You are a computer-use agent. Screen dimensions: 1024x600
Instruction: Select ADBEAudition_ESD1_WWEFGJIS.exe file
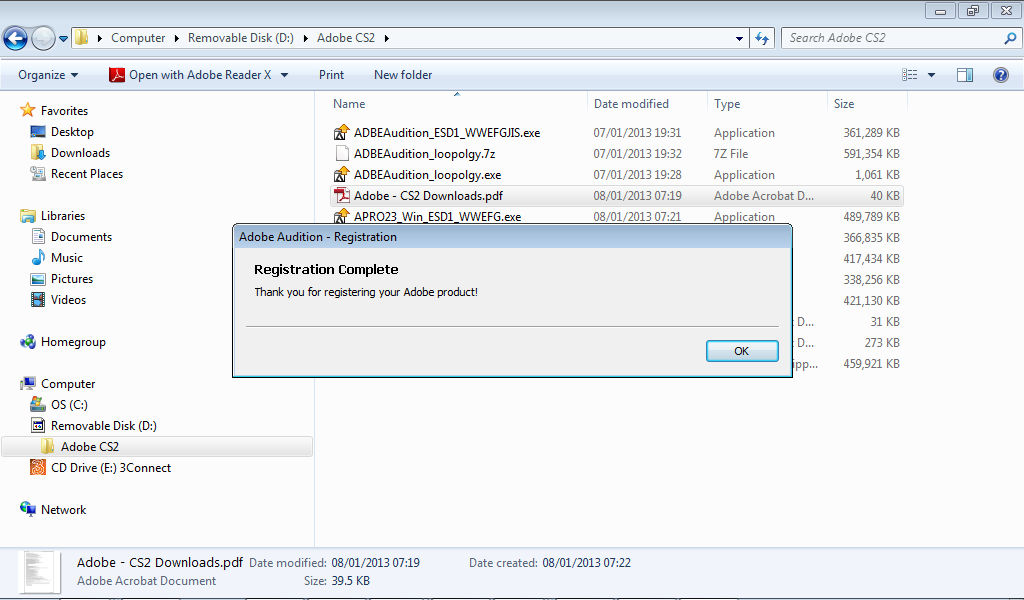(447, 133)
